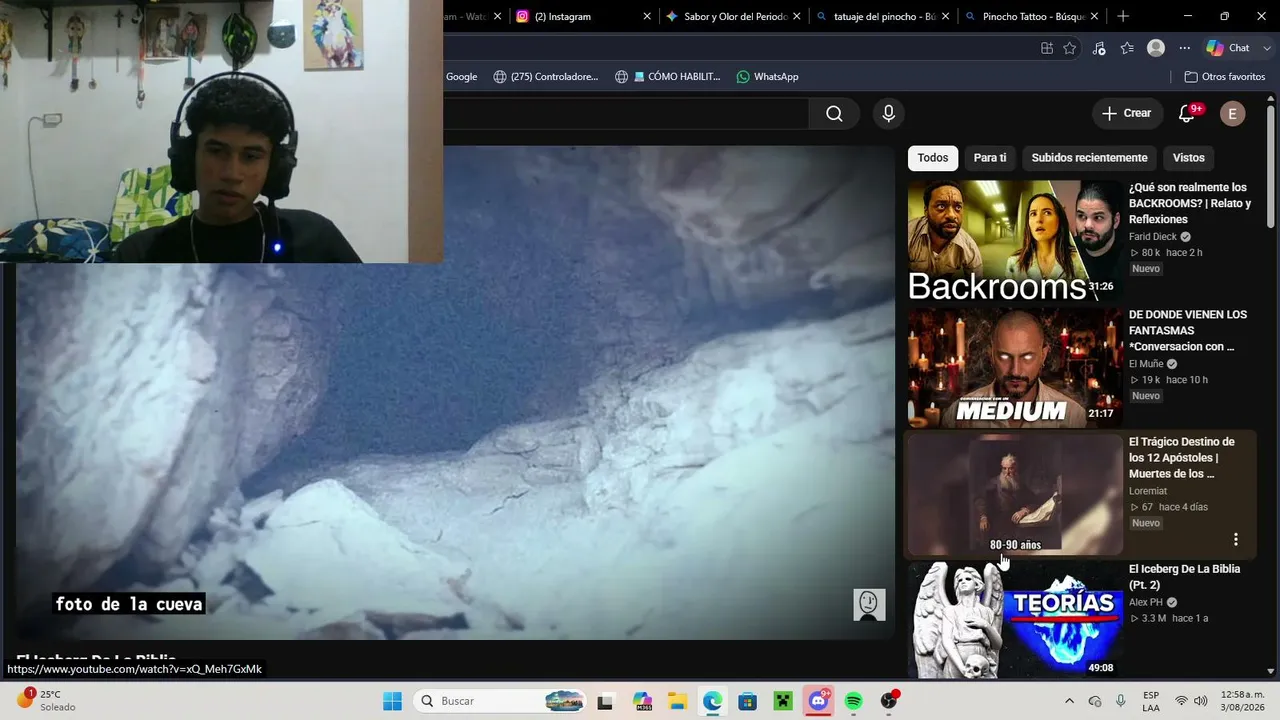Screen dimensions: 1280x720
Task: Show hidden tray icons chevron
Action: [1069, 701]
